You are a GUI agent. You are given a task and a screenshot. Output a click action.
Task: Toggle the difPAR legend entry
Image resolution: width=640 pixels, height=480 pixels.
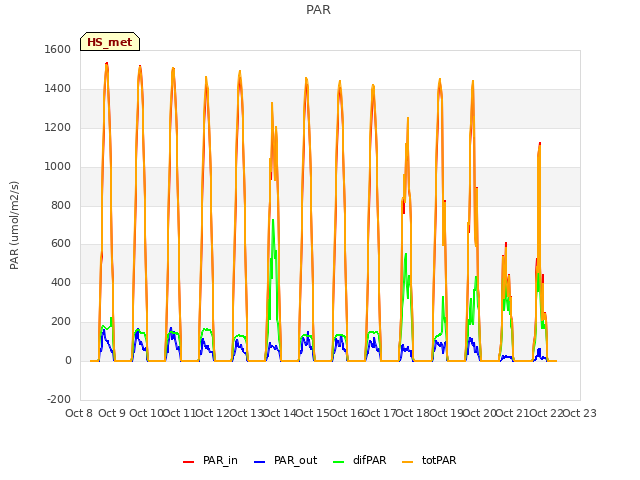pos(360,460)
